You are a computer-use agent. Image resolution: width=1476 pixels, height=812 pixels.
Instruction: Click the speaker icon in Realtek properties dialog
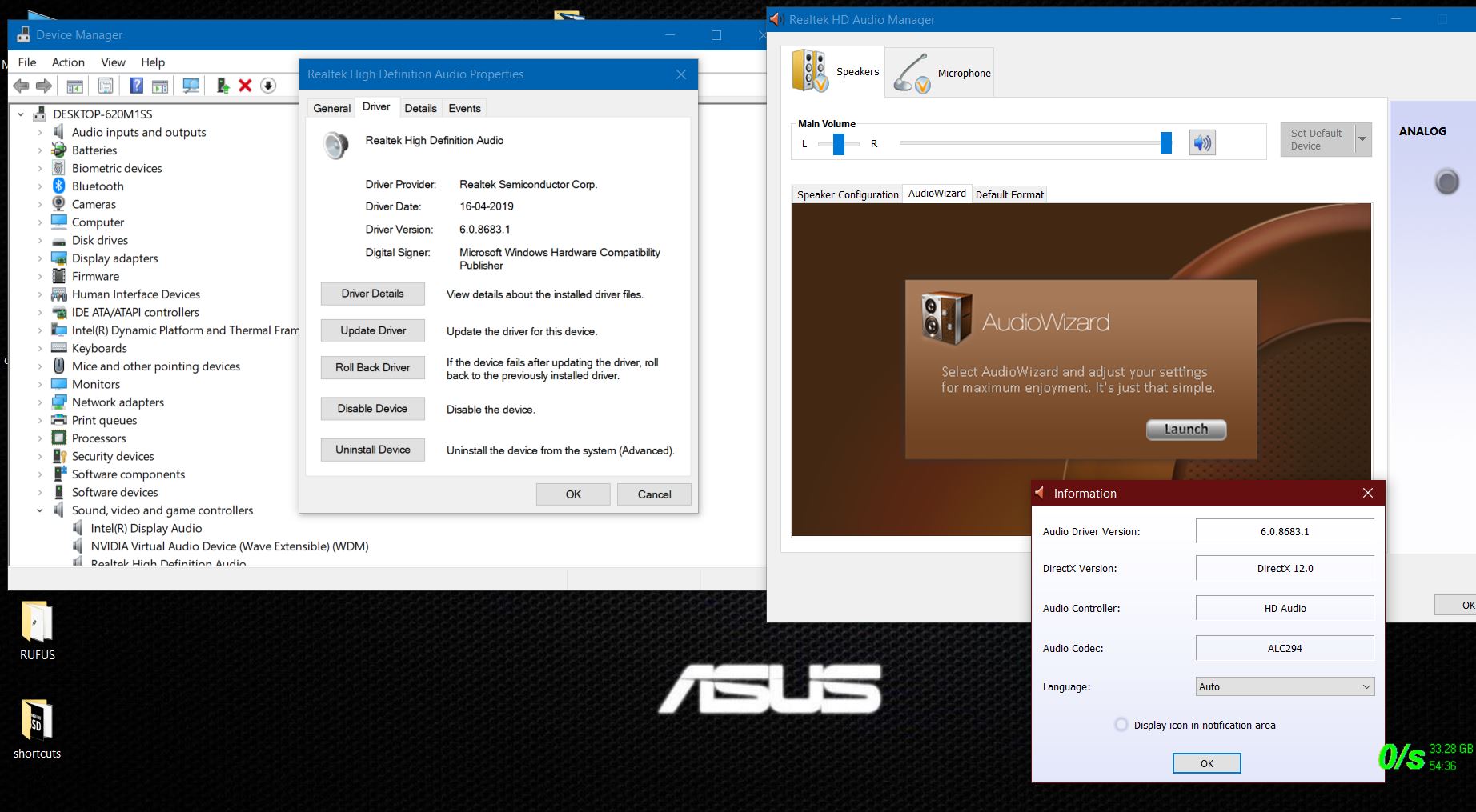click(x=336, y=145)
